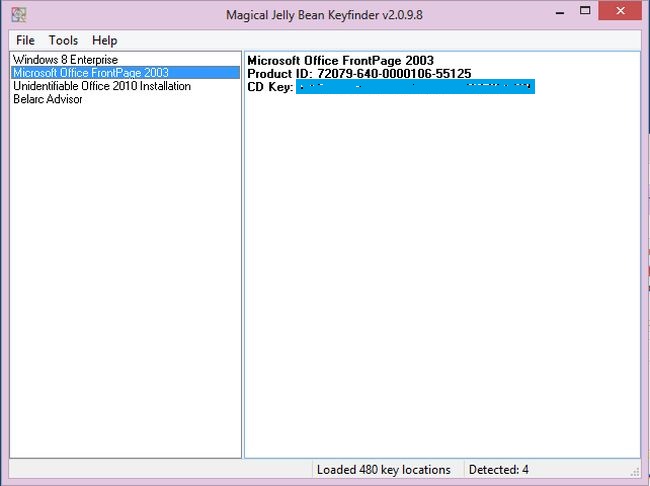The width and height of the screenshot is (650, 486).
Task: Minimize the Keyfinder window
Action: [x=560, y=12]
